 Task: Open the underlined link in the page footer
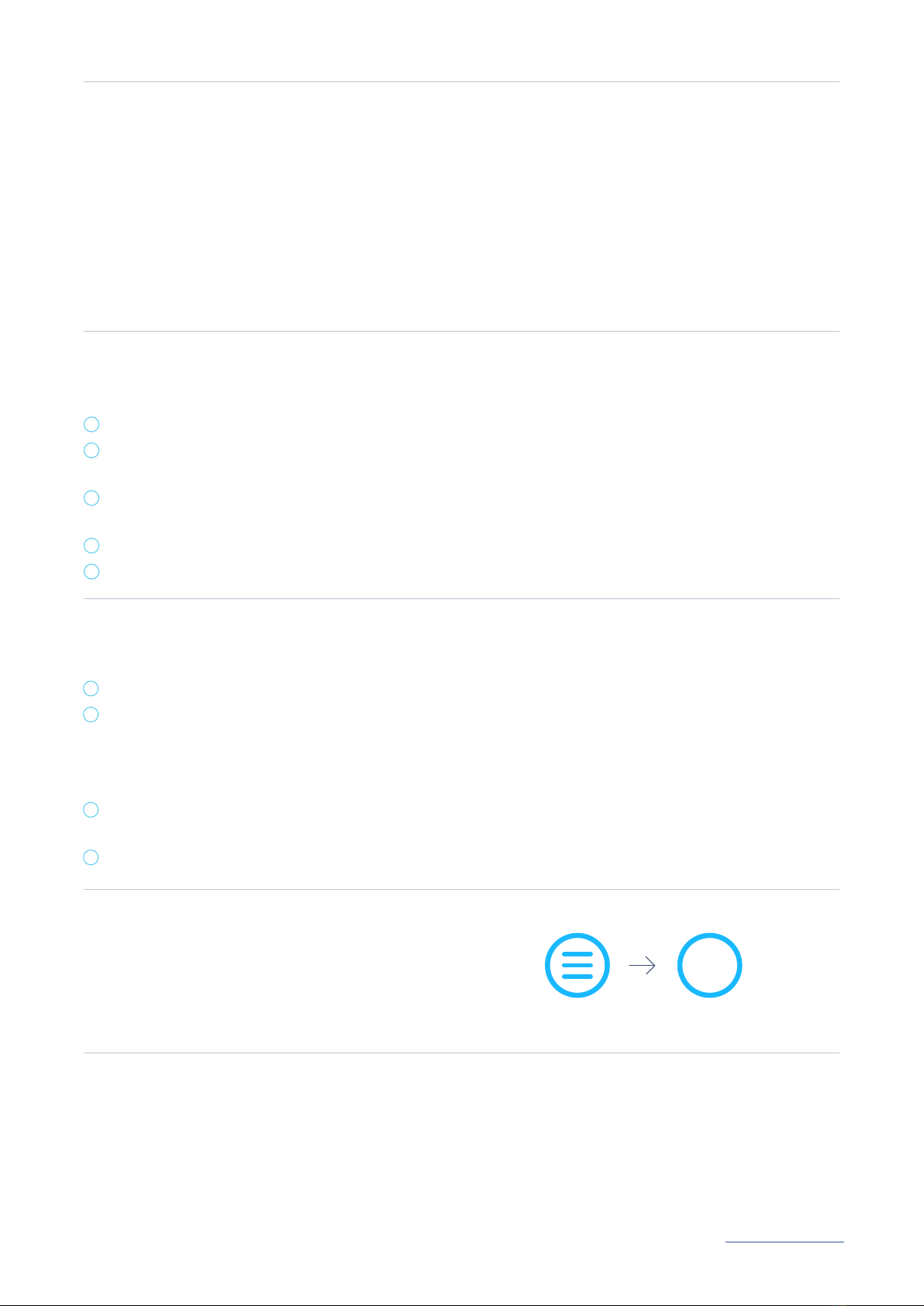[x=784, y=1242]
